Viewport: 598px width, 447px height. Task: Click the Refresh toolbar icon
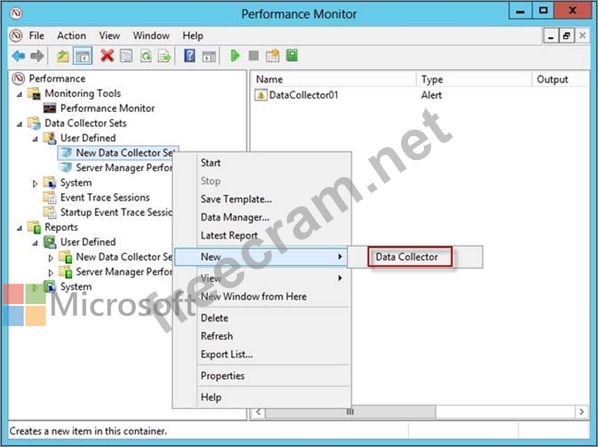146,56
